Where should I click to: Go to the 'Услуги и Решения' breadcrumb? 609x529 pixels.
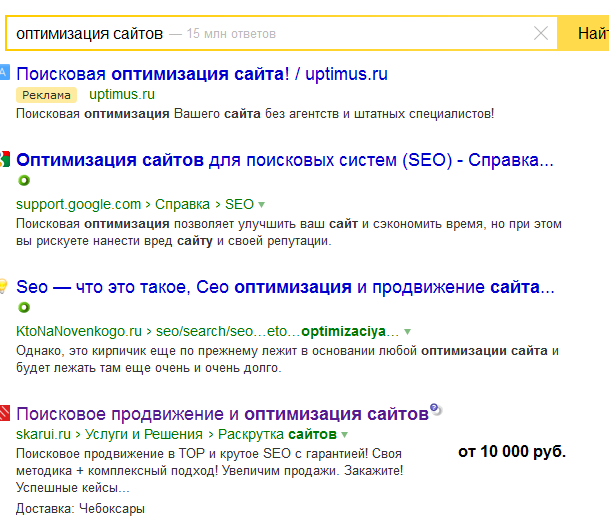click(145, 434)
